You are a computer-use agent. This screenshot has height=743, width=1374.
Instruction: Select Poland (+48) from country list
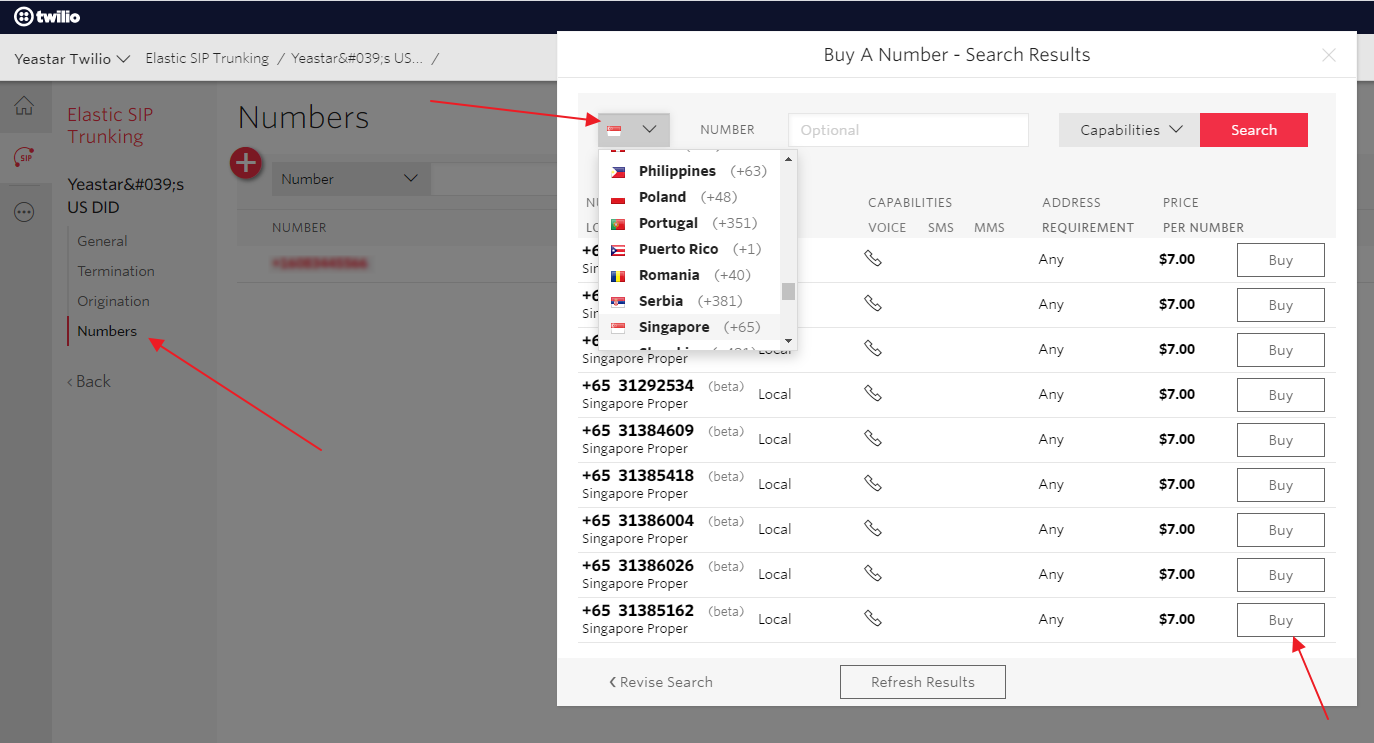click(x=689, y=197)
